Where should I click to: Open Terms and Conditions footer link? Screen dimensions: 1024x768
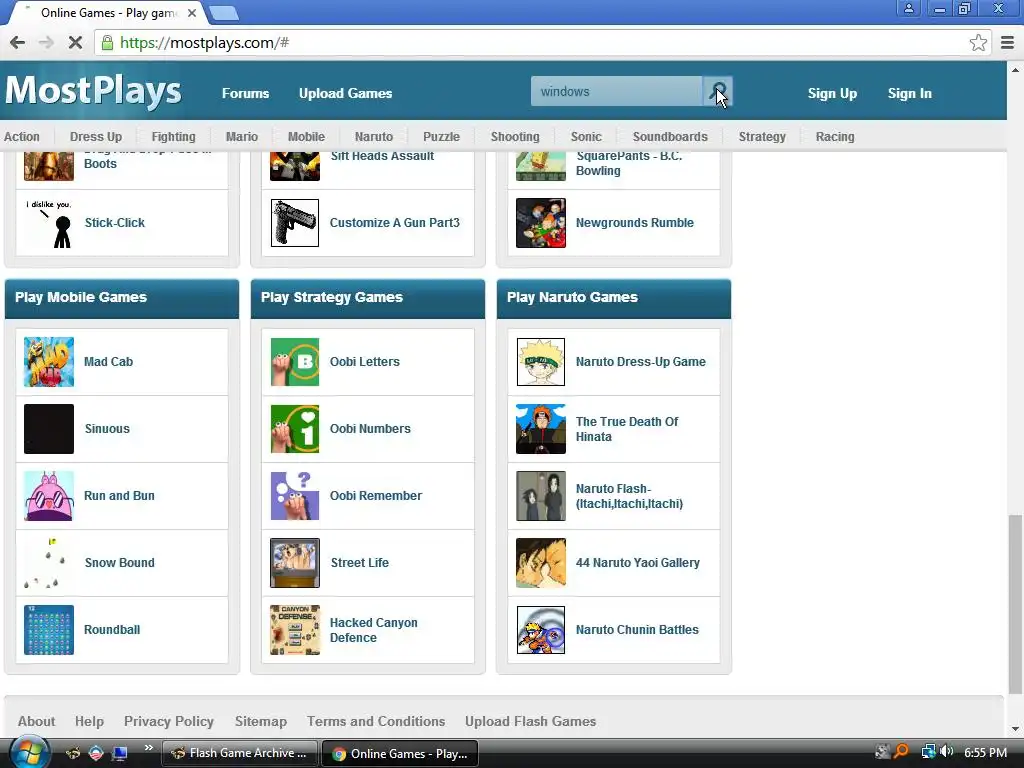(376, 721)
